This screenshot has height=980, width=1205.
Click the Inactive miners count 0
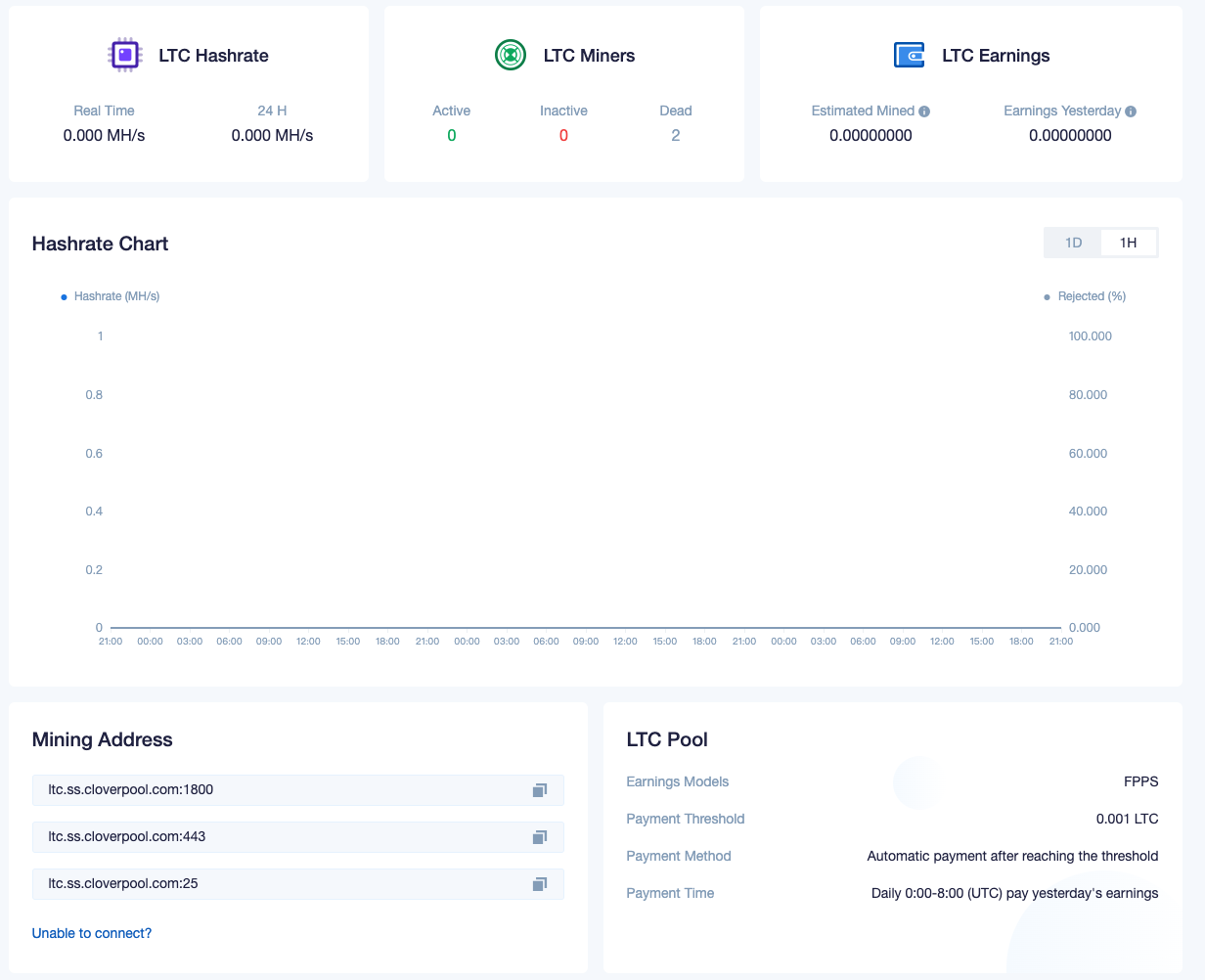pos(563,136)
